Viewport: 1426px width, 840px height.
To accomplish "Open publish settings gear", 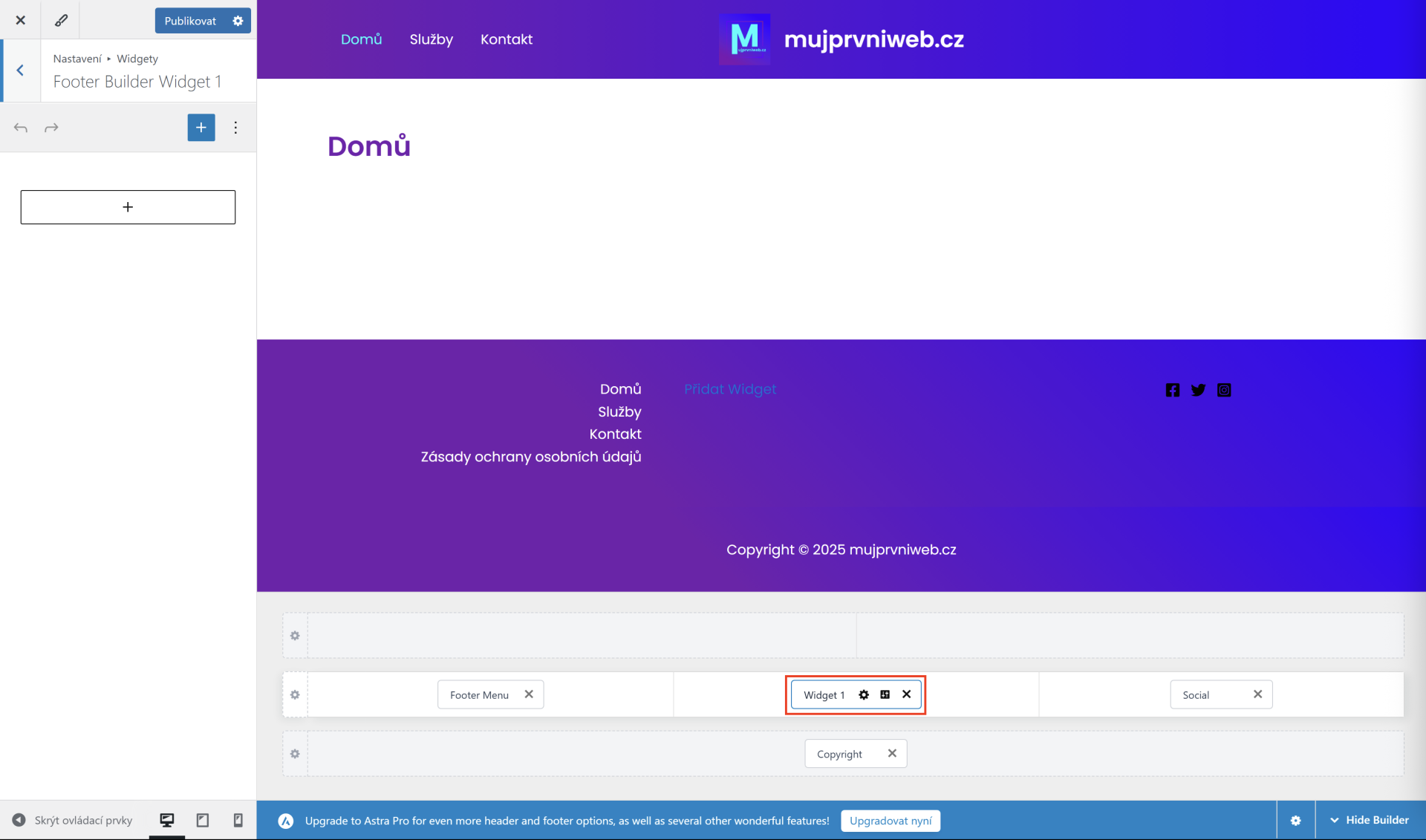I will [238, 21].
